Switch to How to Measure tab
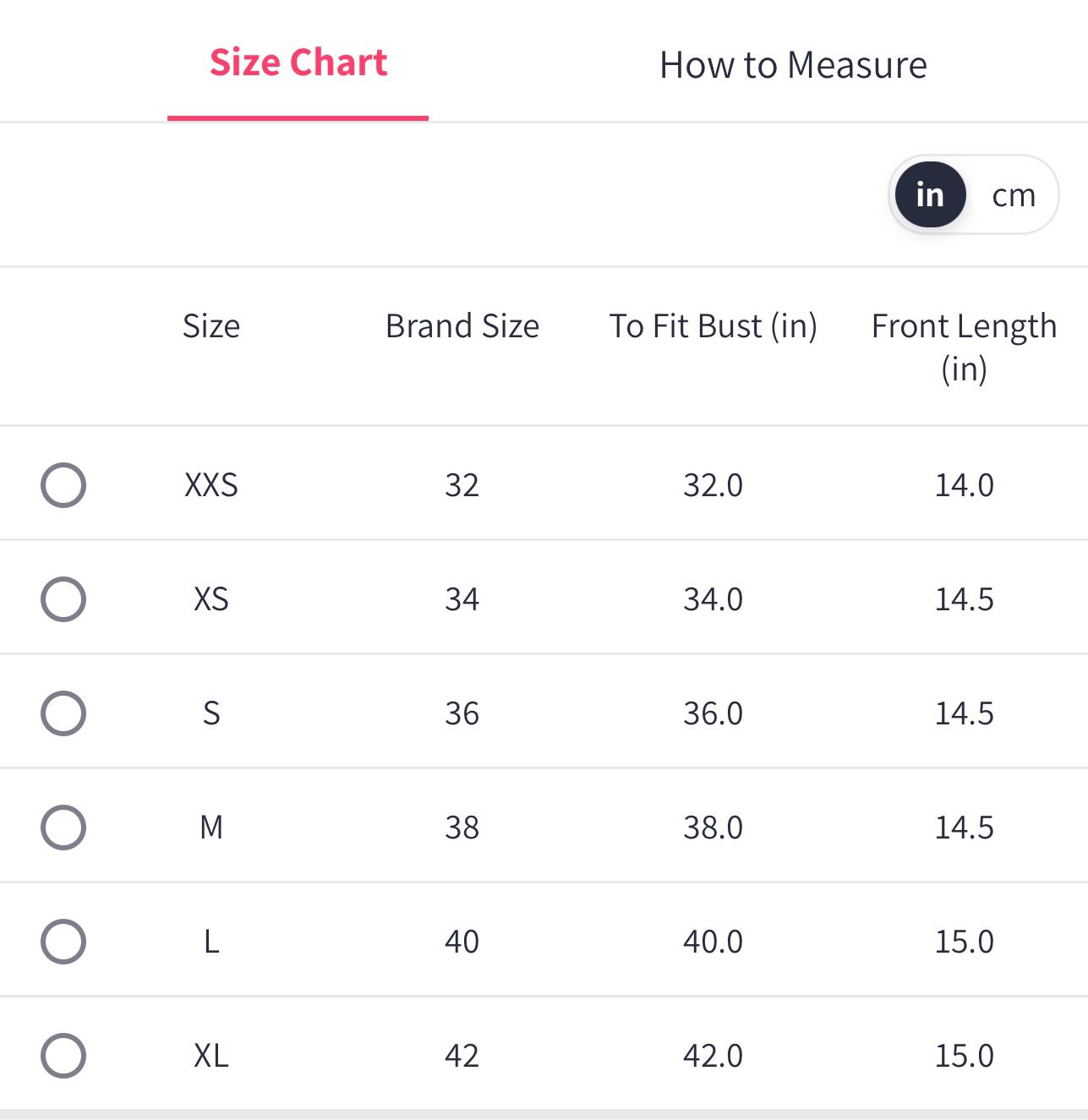1088x1120 pixels. pyautogui.click(x=793, y=65)
